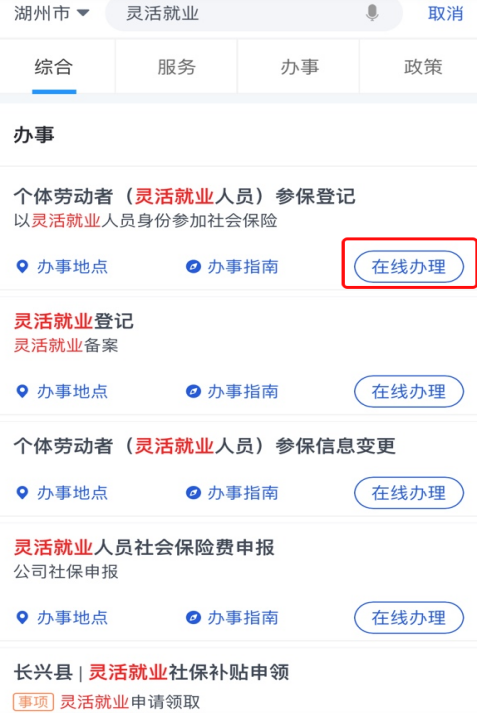The height and width of the screenshot is (713, 477).
Task: Click location pin icon under 参保信息变更
Action: click(22, 492)
